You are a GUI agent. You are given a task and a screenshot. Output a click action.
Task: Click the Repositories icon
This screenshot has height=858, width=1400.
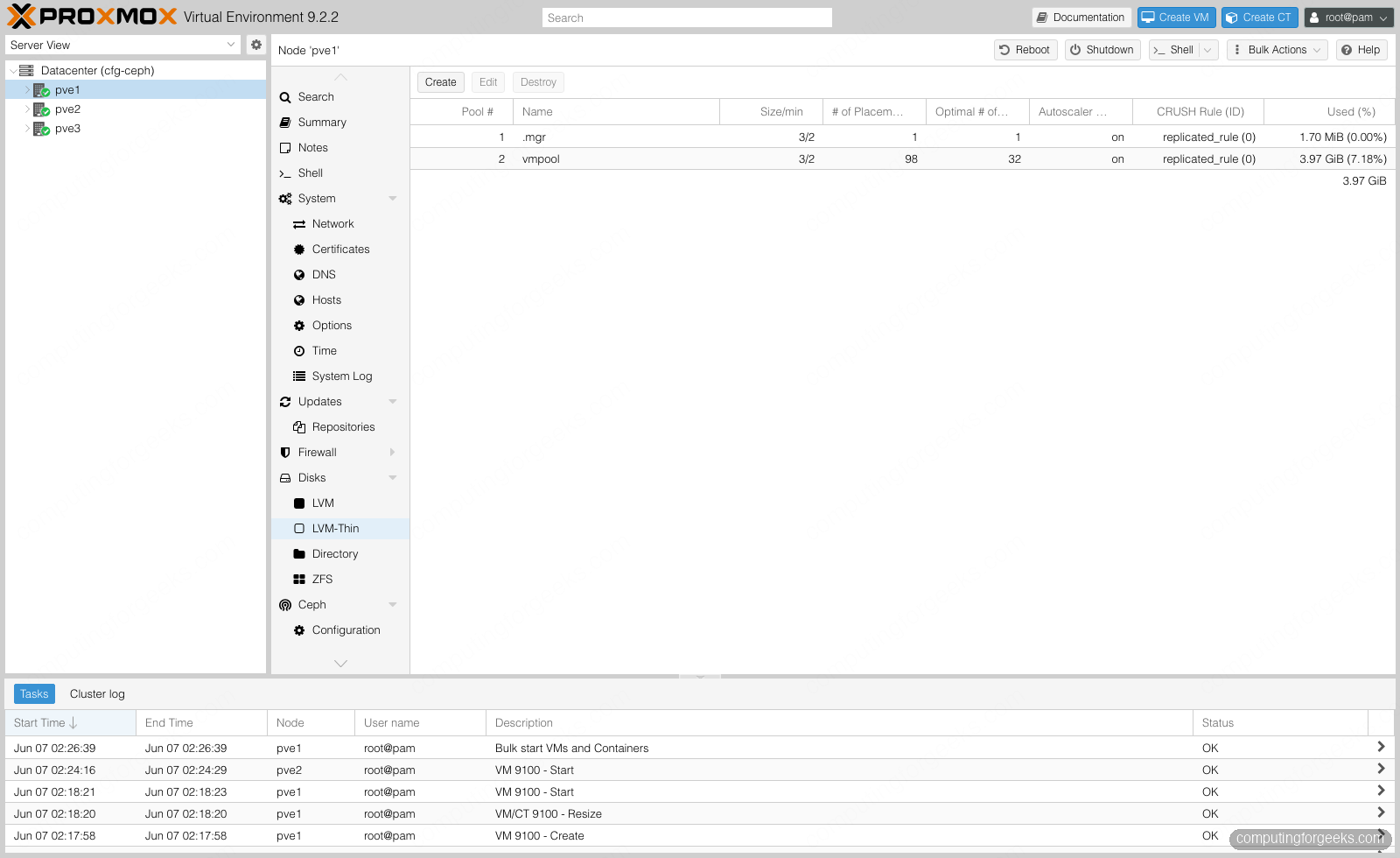(299, 427)
